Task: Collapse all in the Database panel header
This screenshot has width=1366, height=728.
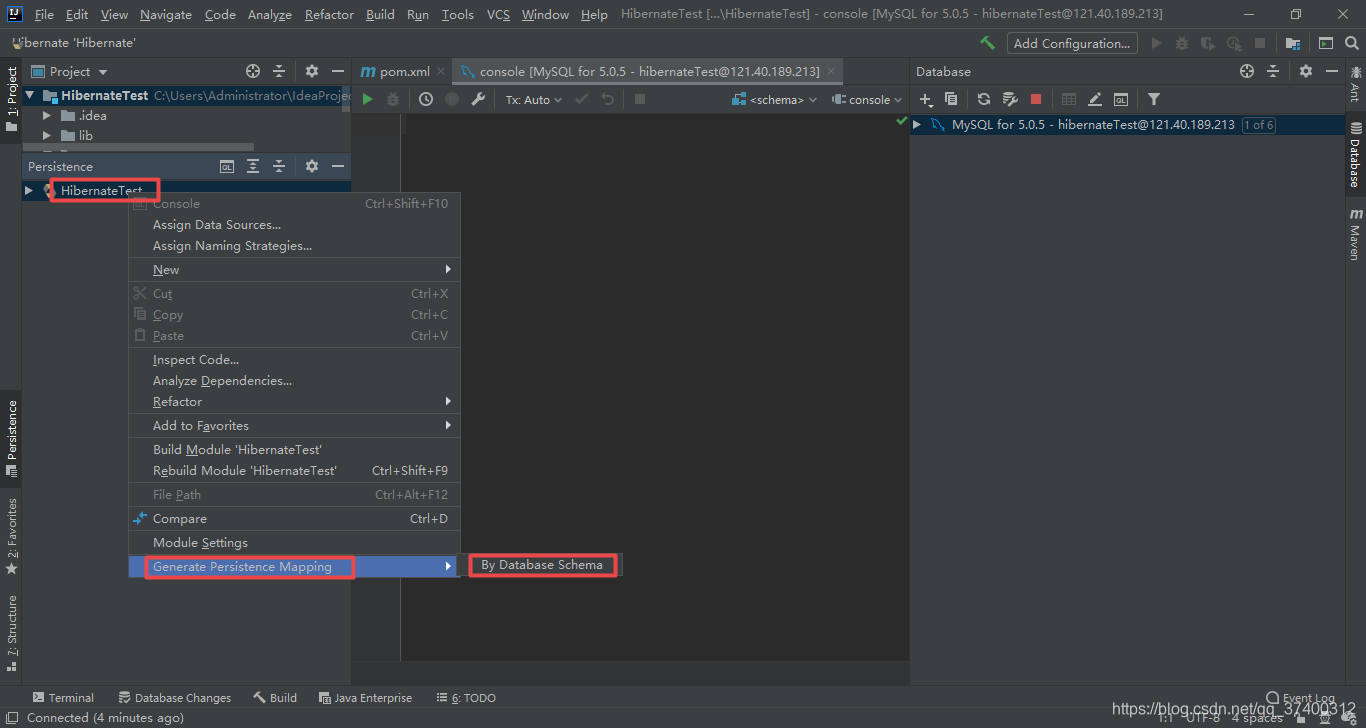Action: [1273, 71]
